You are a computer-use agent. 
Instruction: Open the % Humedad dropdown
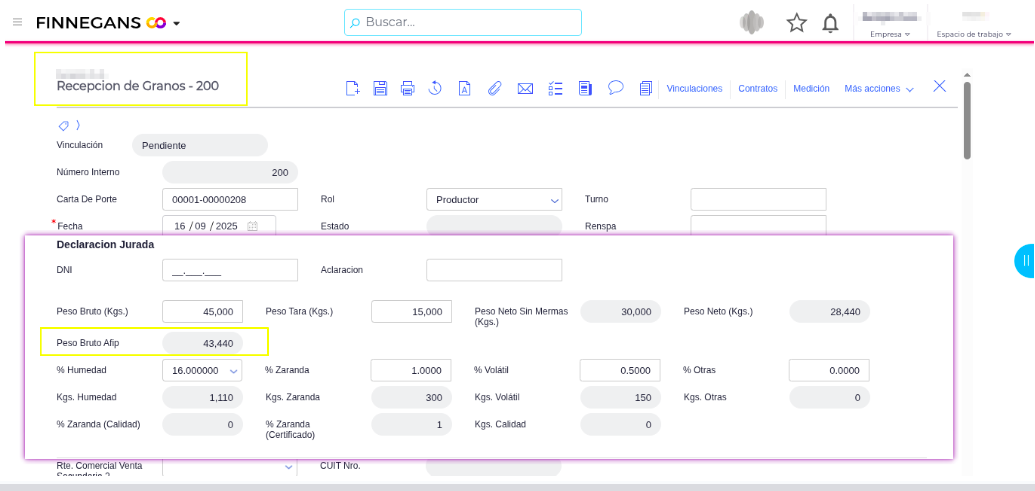click(x=202, y=371)
